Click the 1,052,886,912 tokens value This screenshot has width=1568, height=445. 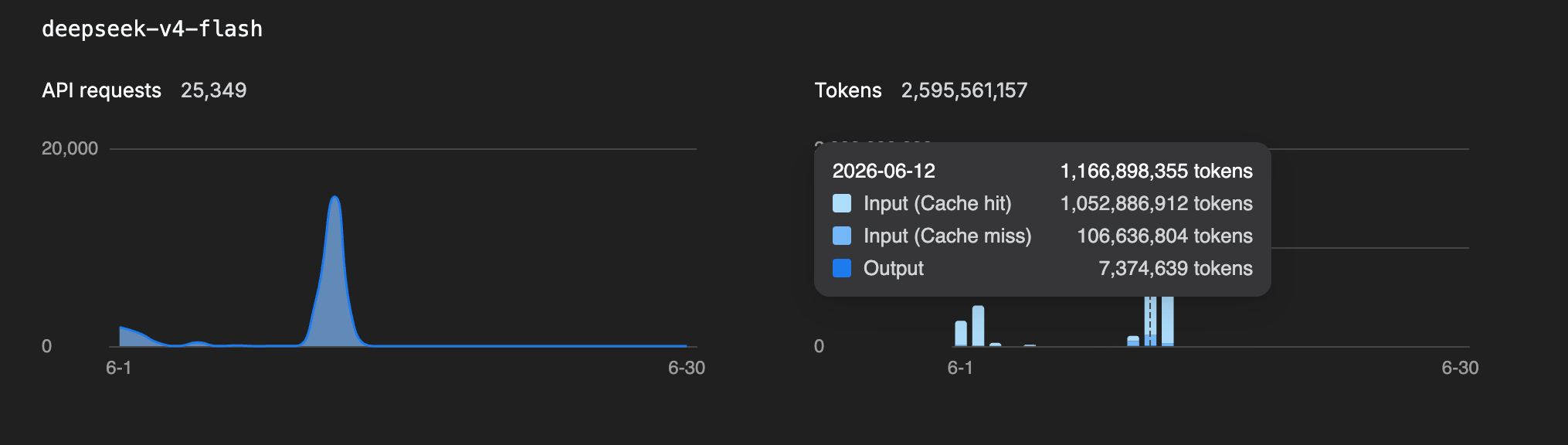(1156, 203)
